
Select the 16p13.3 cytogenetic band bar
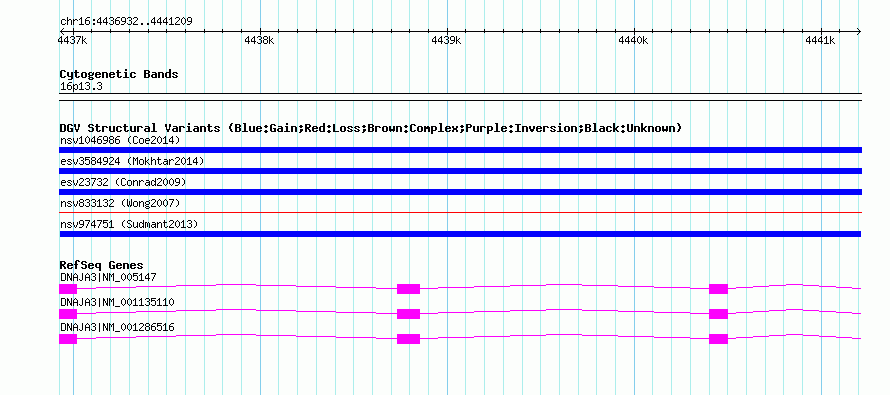click(460, 97)
